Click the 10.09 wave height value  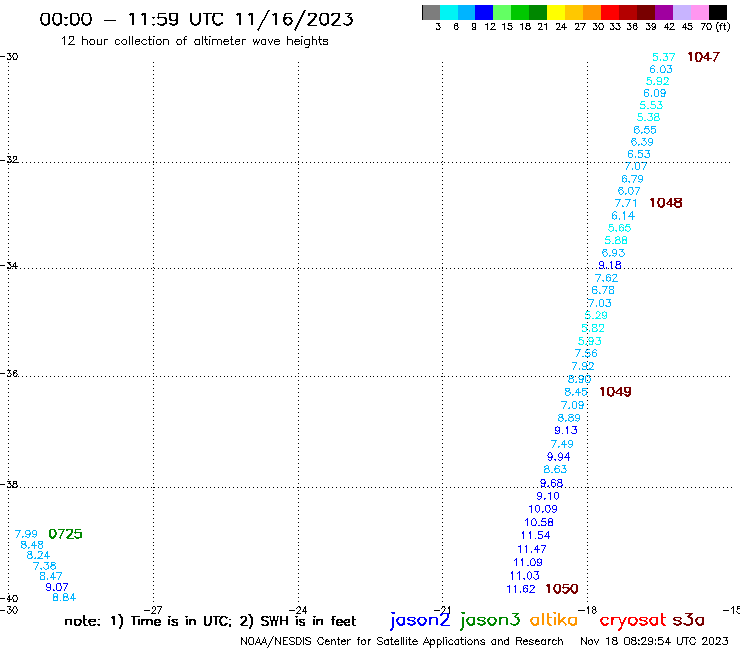[543, 509]
